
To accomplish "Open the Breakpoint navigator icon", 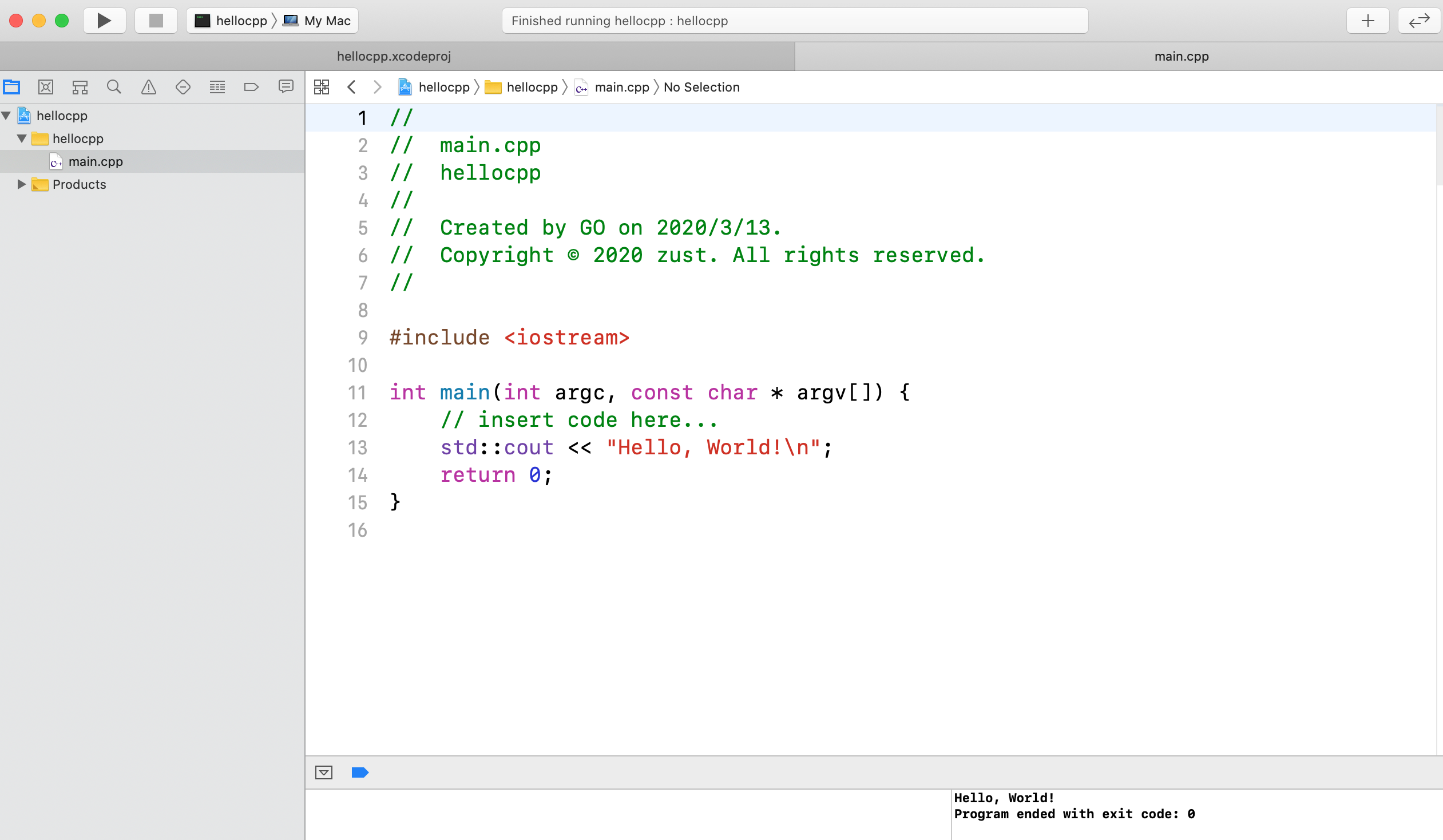I will (x=251, y=87).
